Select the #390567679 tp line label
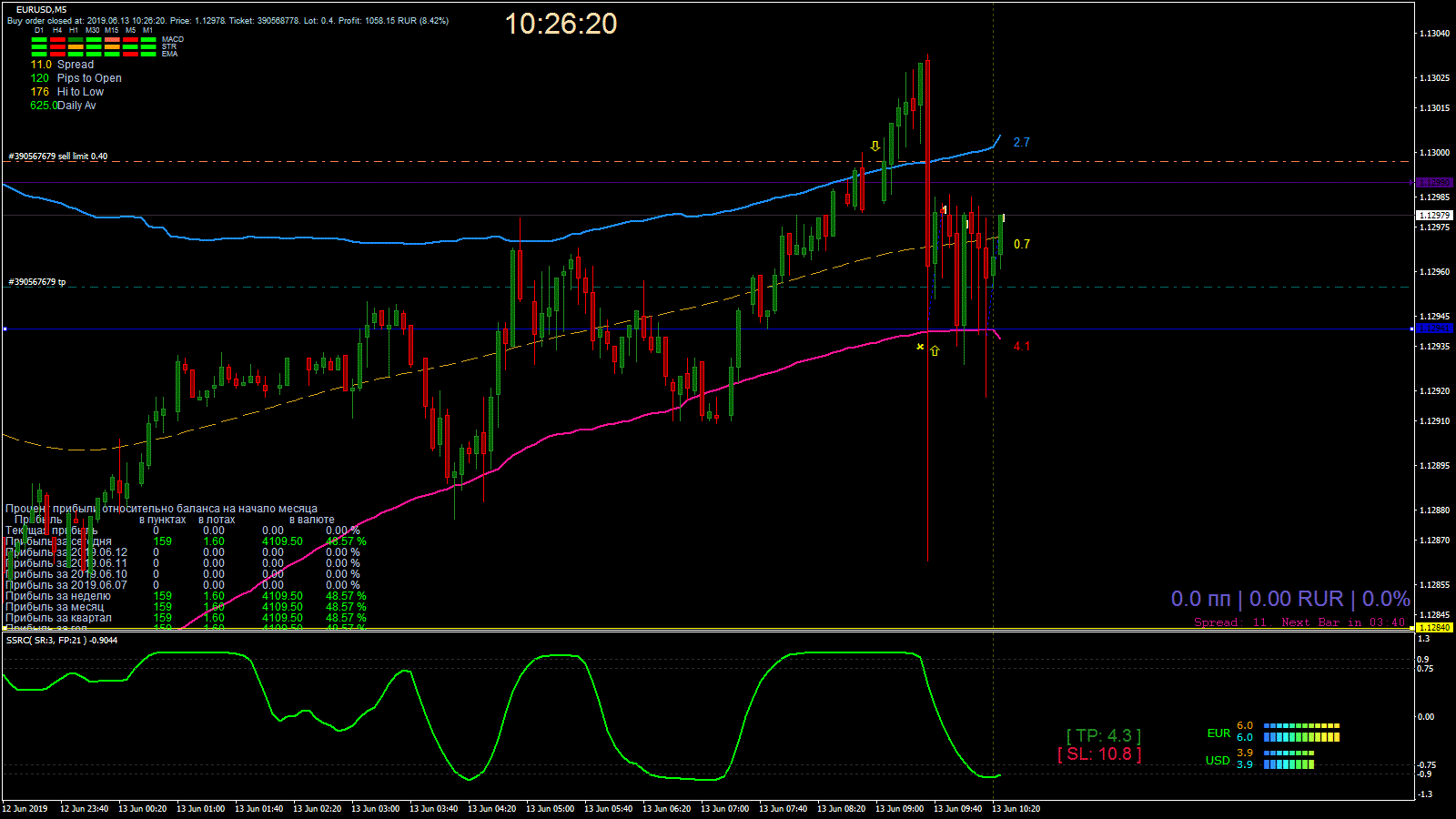The height and width of the screenshot is (819, 1456). pyautogui.click(x=37, y=282)
